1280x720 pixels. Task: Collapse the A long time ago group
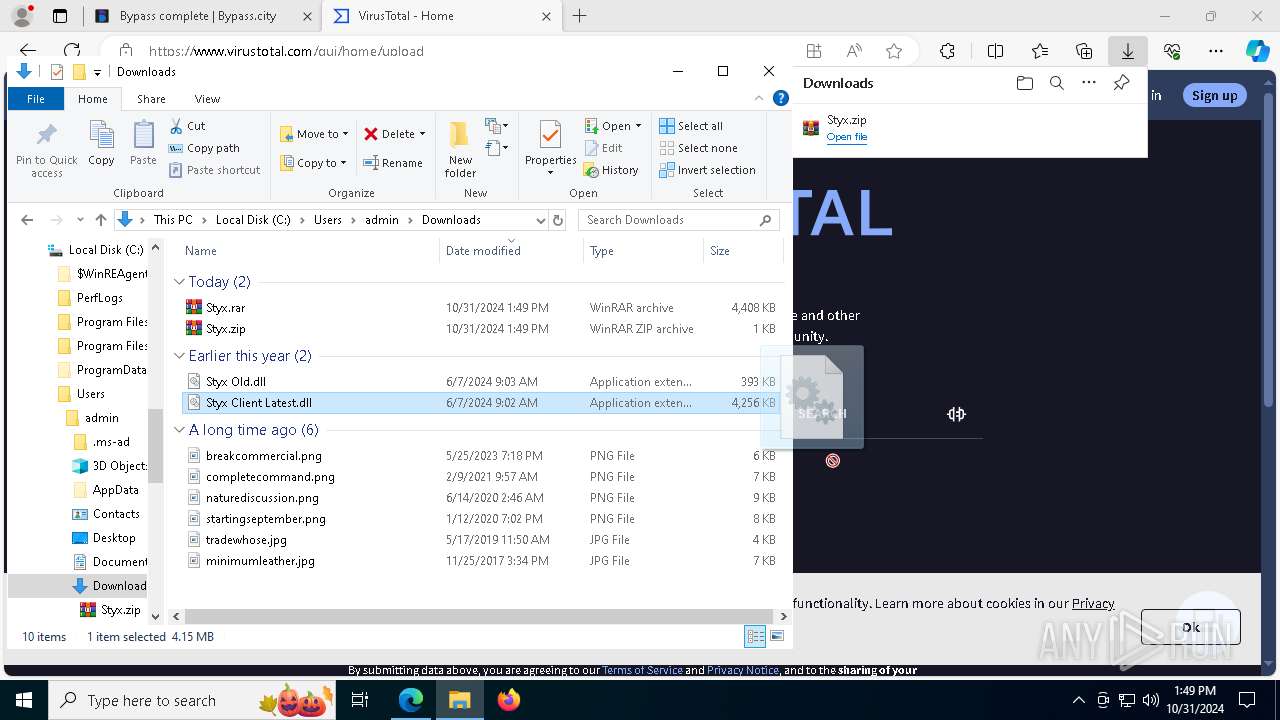pyautogui.click(x=179, y=430)
